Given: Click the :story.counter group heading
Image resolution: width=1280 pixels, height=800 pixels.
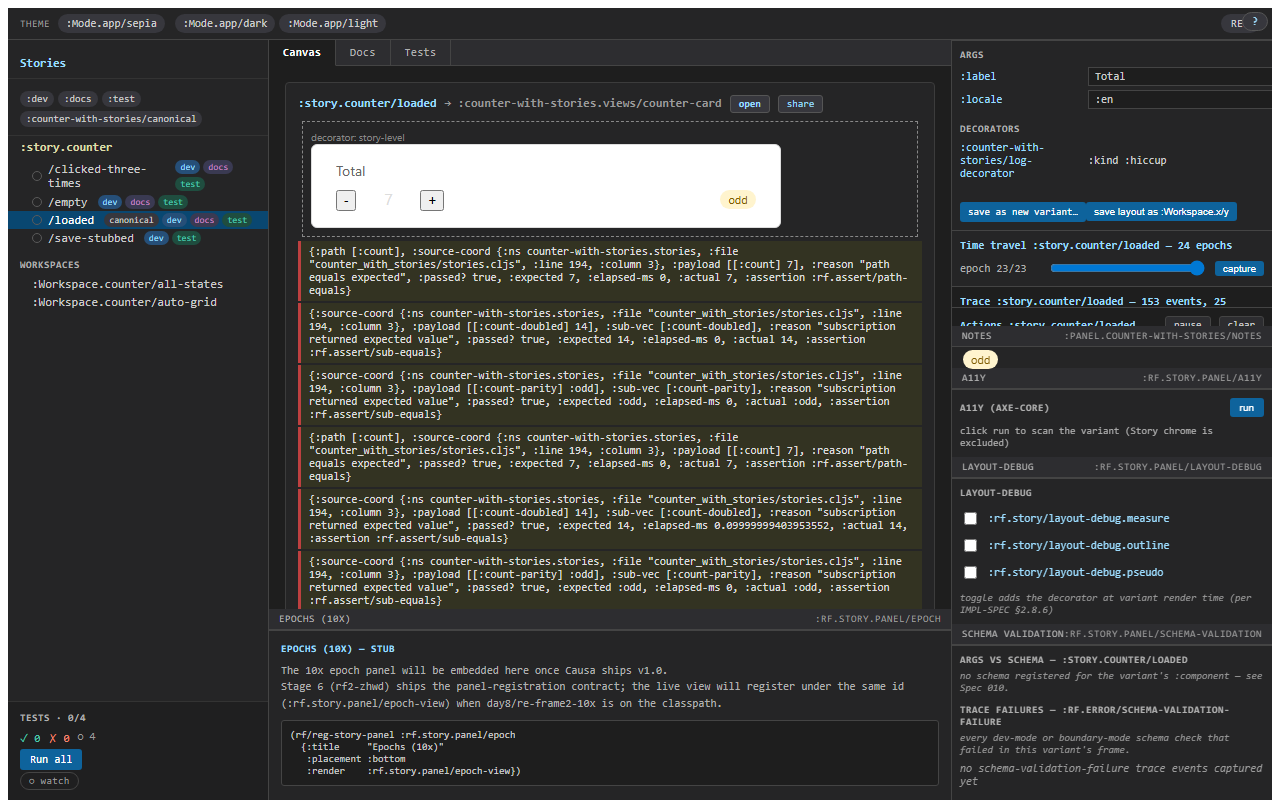Looking at the screenshot, I should coord(66,147).
